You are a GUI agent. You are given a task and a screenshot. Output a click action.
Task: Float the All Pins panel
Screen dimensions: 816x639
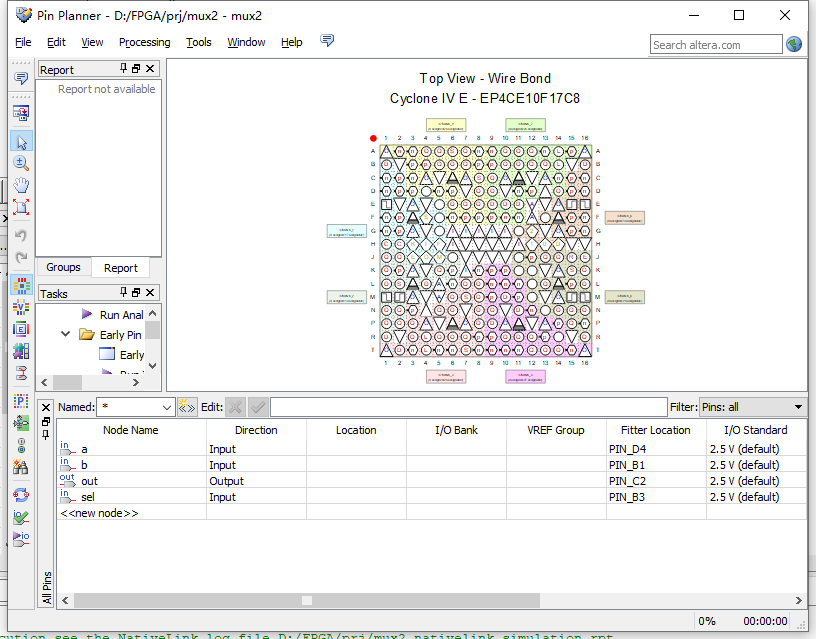tap(46, 421)
